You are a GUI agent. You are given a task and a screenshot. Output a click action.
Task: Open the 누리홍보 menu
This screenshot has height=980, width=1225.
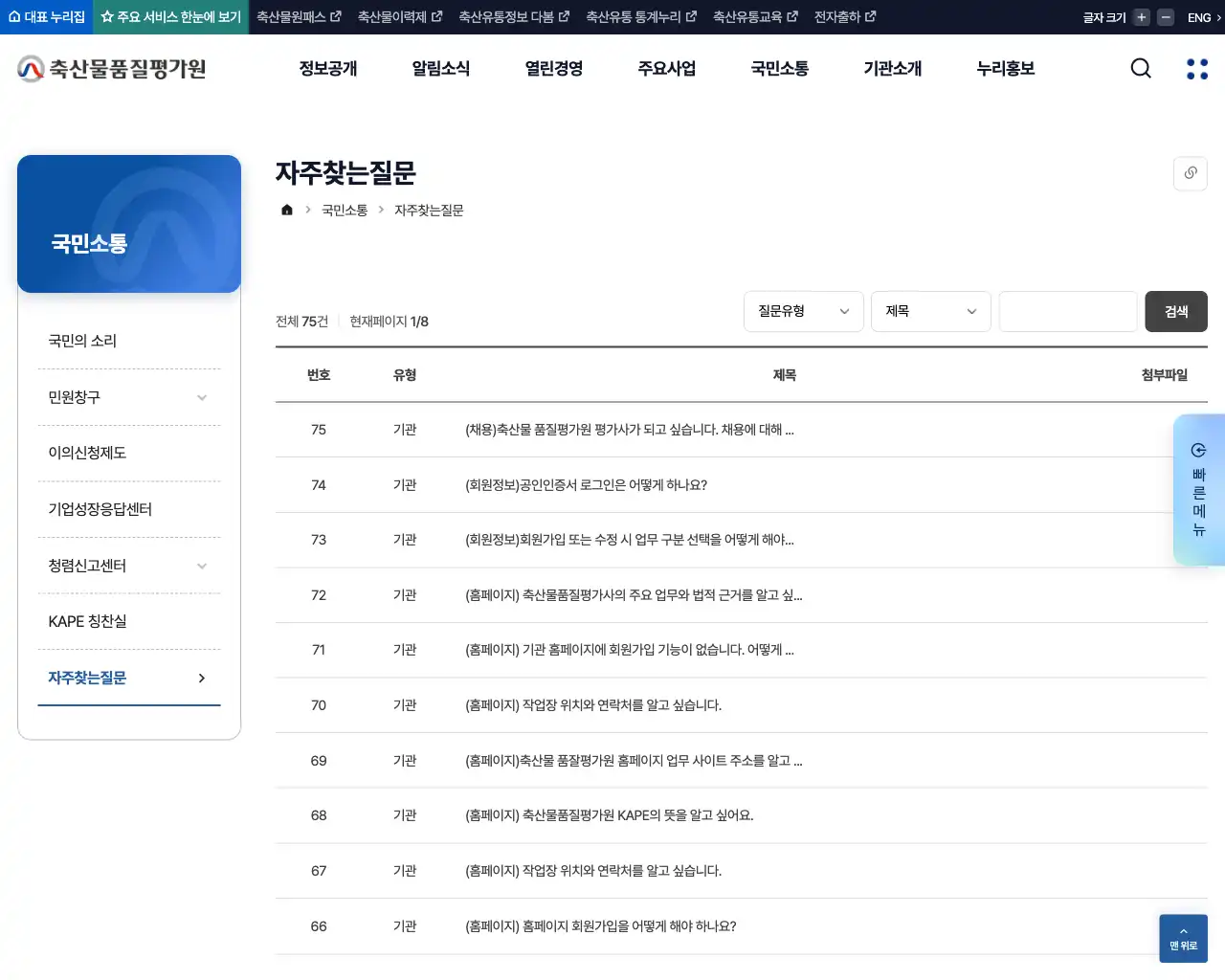pyautogui.click(x=1006, y=68)
